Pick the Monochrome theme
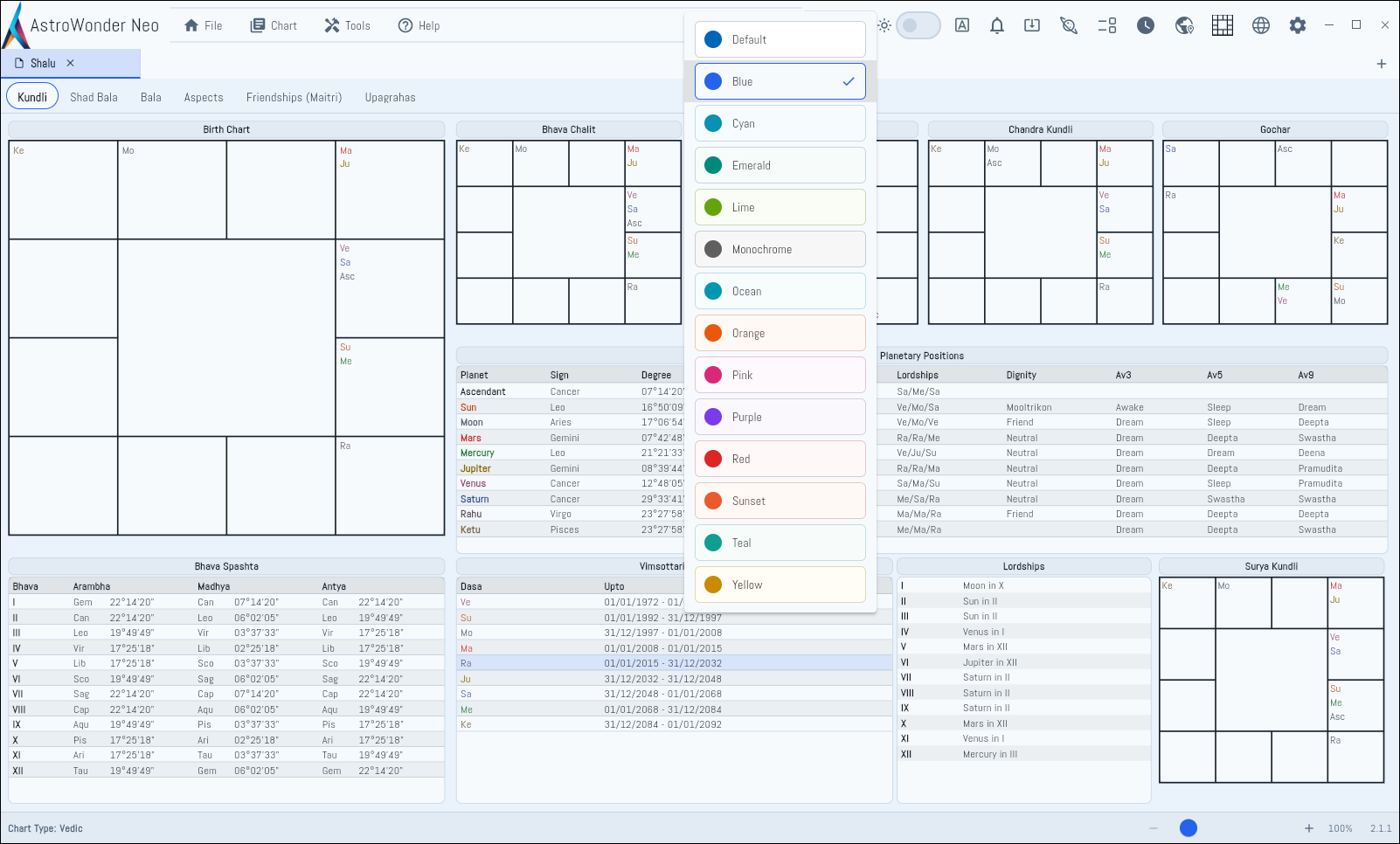 [x=780, y=249]
